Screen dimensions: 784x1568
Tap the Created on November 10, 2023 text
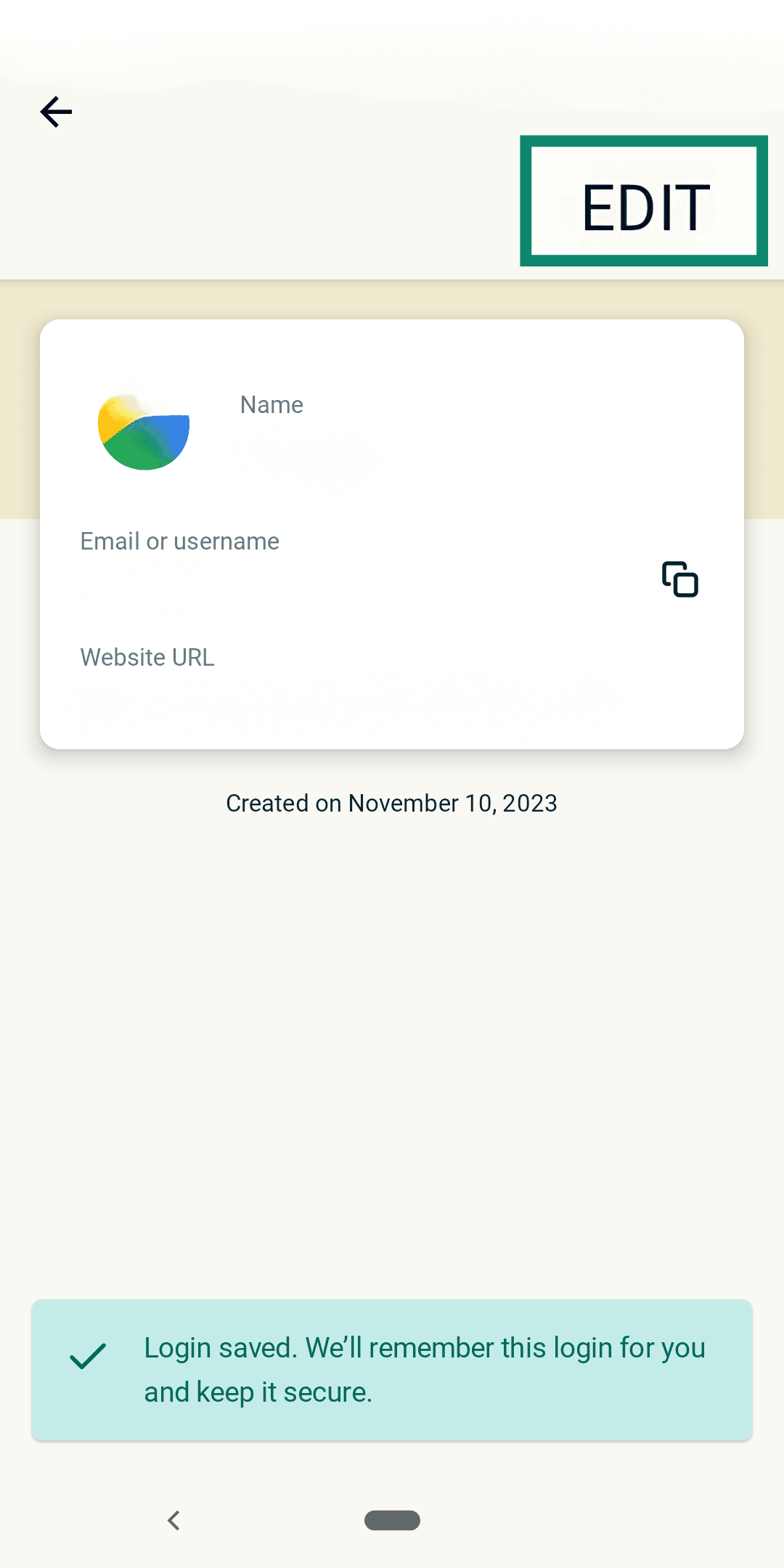pyautogui.click(x=391, y=803)
